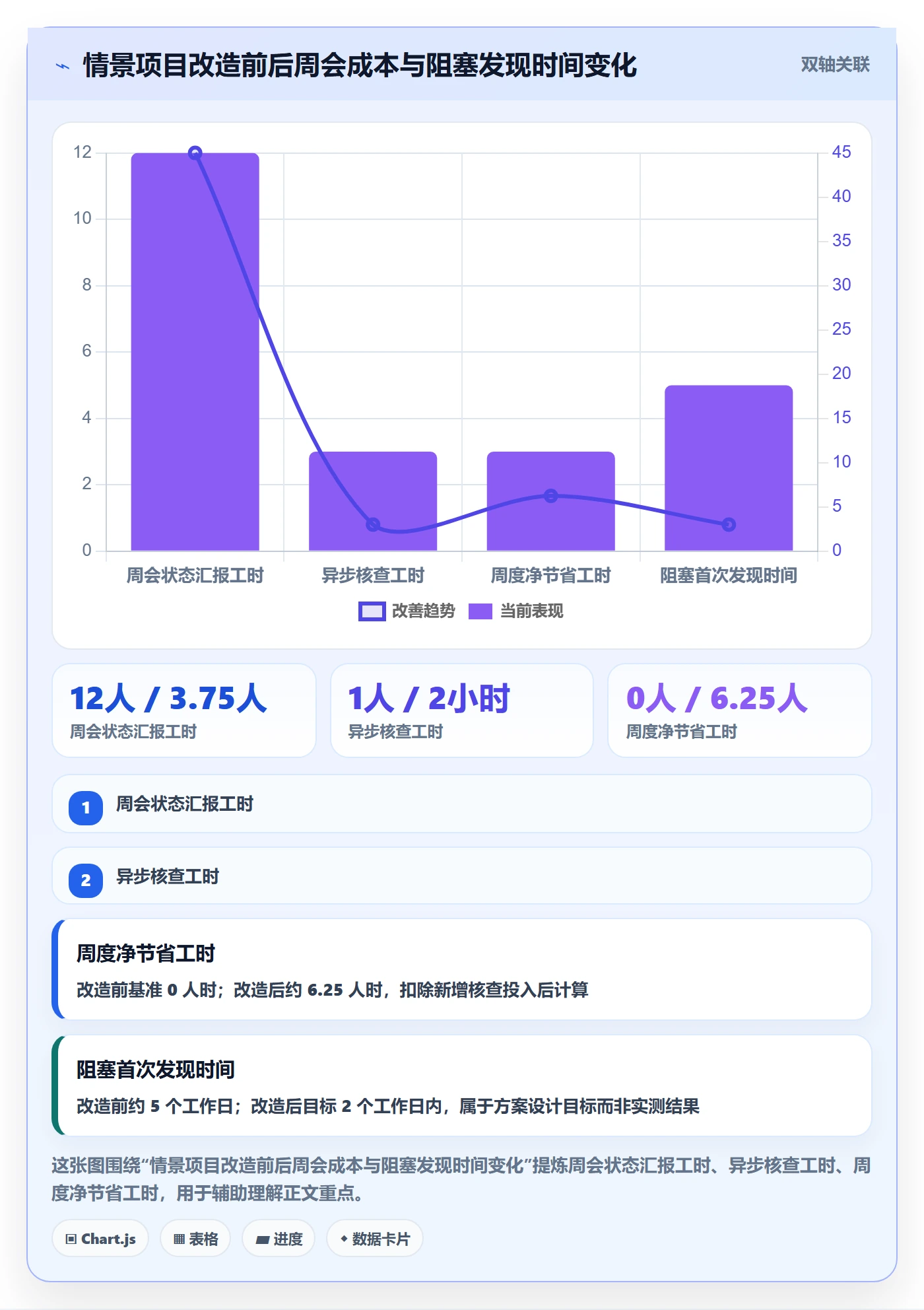Click text 改造前约 5 个工作日 description
Screen dimensions: 924x1310
[388, 1106]
